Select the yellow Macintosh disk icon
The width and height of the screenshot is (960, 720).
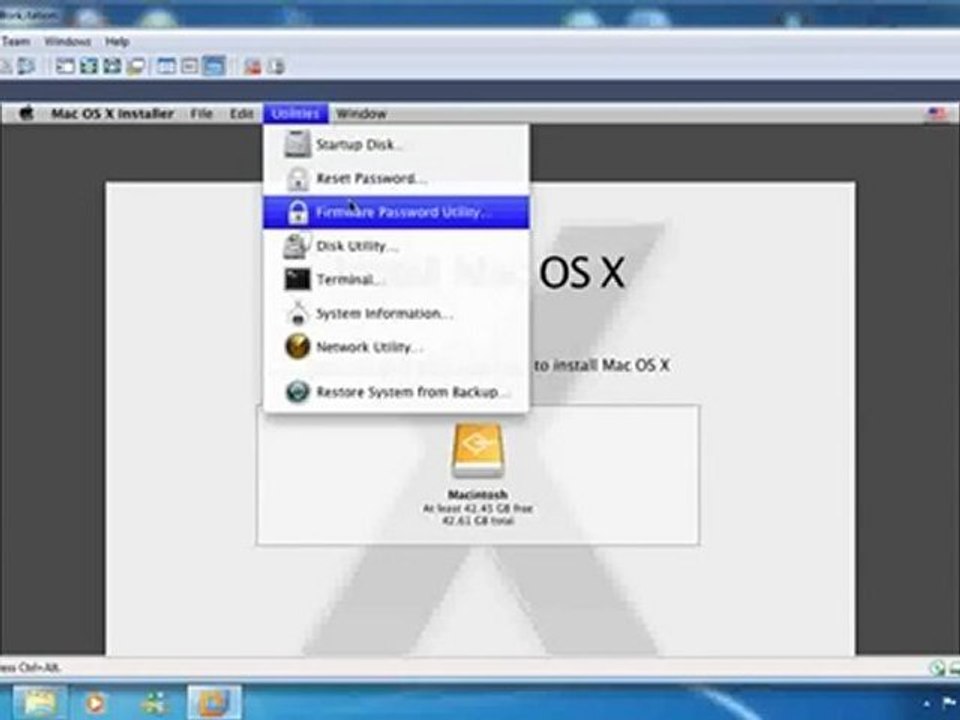point(478,451)
